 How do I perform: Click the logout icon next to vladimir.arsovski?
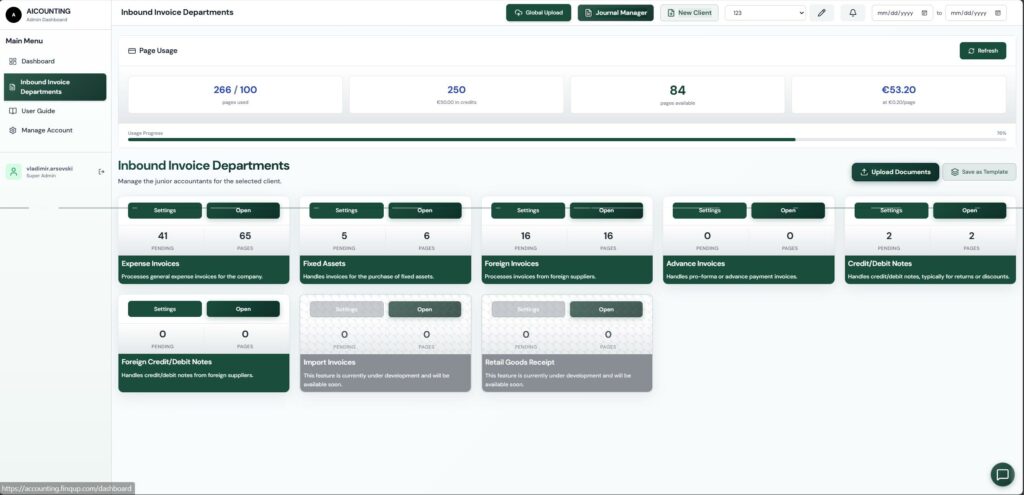click(x=101, y=172)
